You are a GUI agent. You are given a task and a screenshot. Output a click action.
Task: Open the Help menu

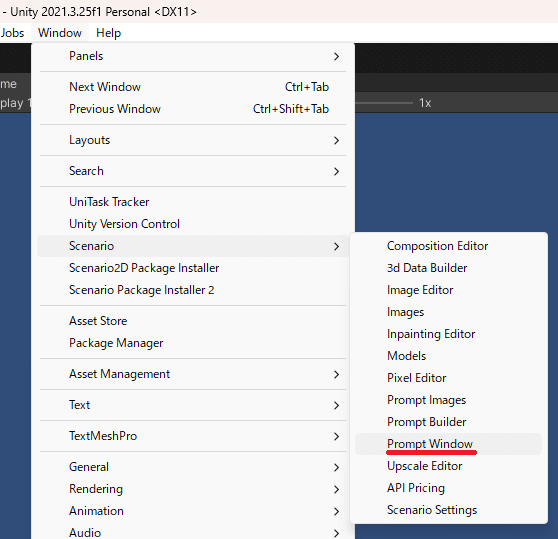pos(109,33)
